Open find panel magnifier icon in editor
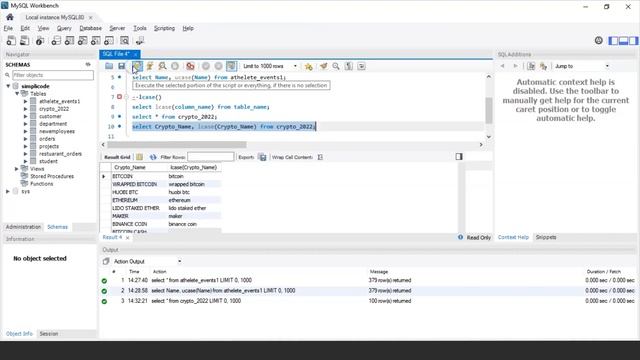This screenshot has width=640, height=360. [x=336, y=66]
